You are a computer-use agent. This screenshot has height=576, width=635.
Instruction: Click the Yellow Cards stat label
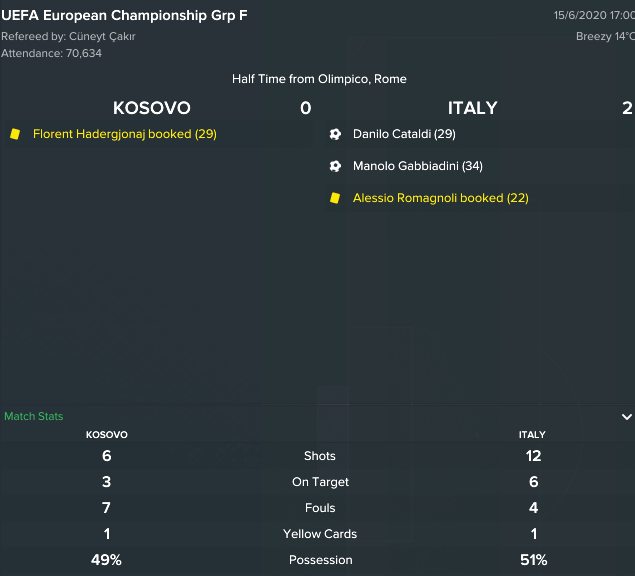tap(320, 534)
